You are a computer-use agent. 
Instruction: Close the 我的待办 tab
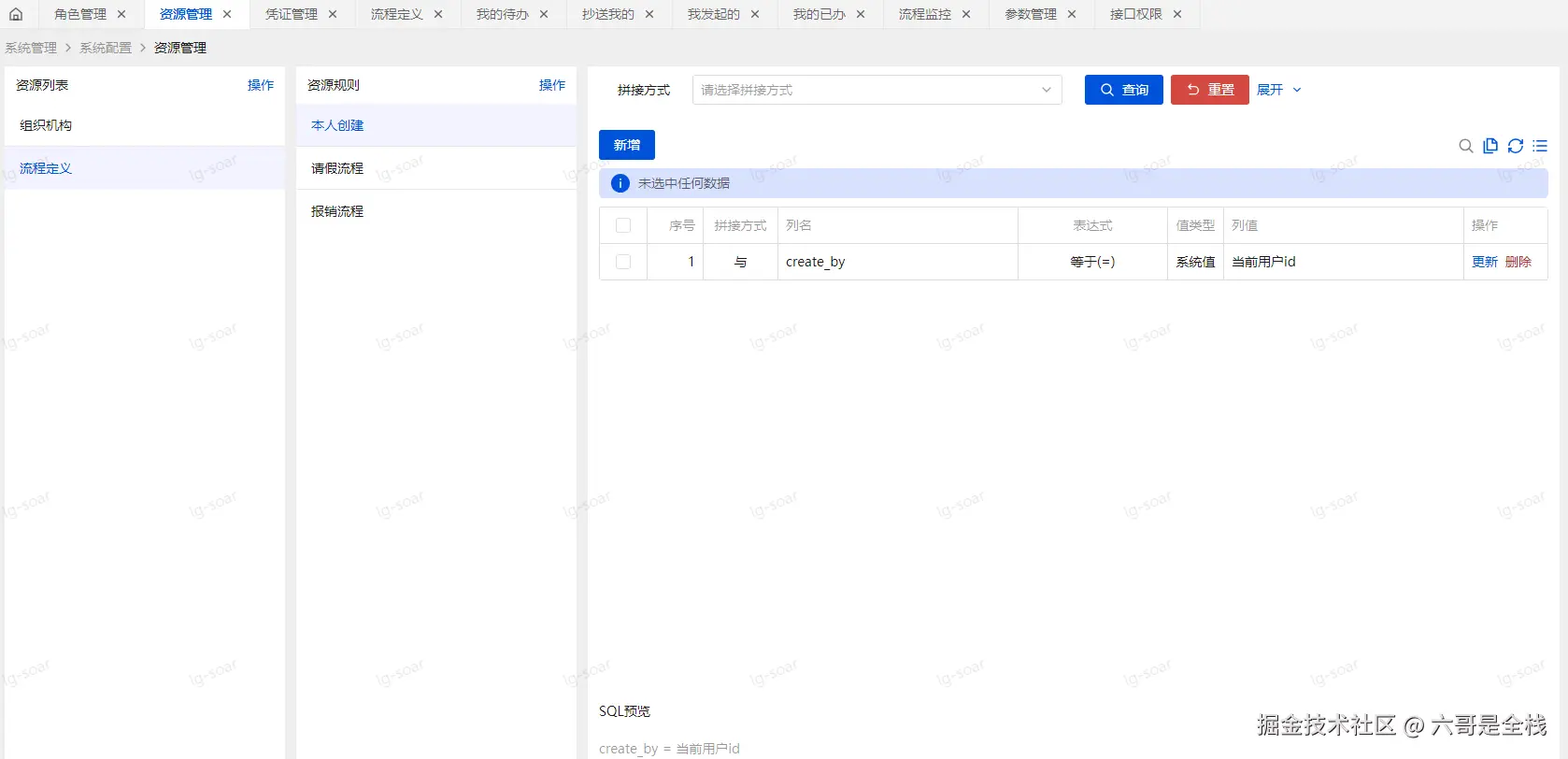coord(544,14)
